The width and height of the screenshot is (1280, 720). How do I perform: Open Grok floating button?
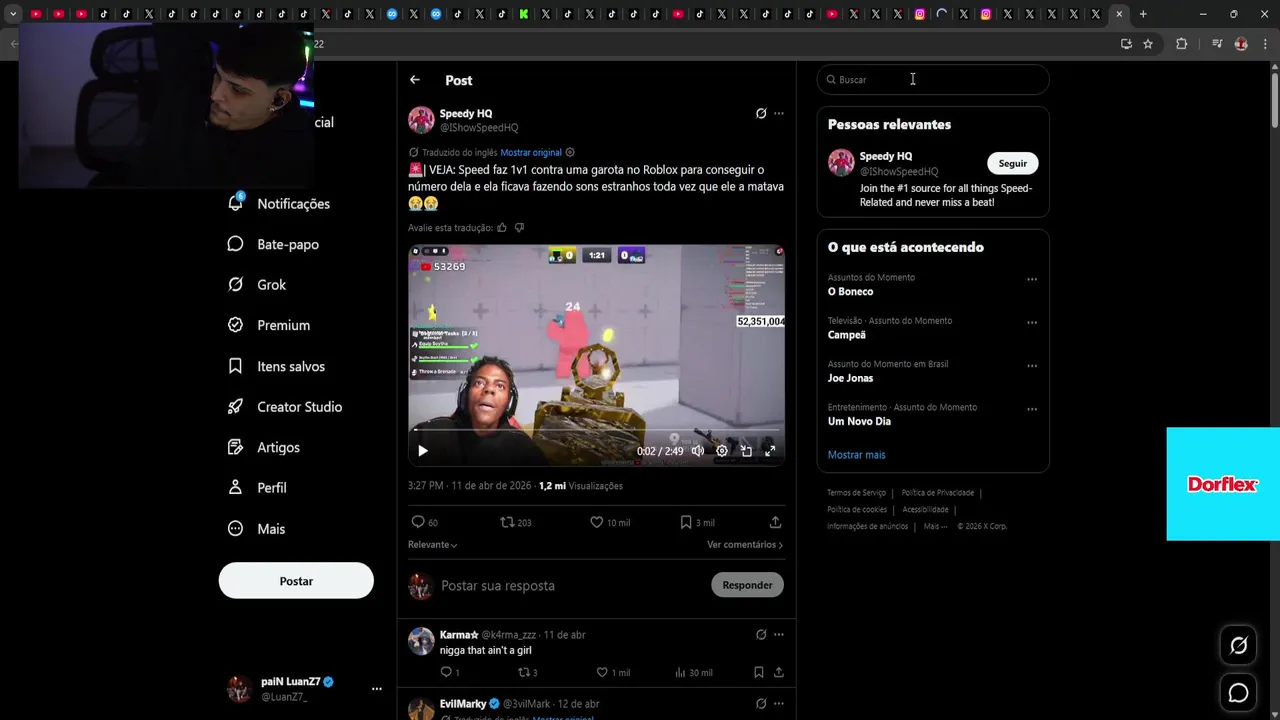(1238, 646)
